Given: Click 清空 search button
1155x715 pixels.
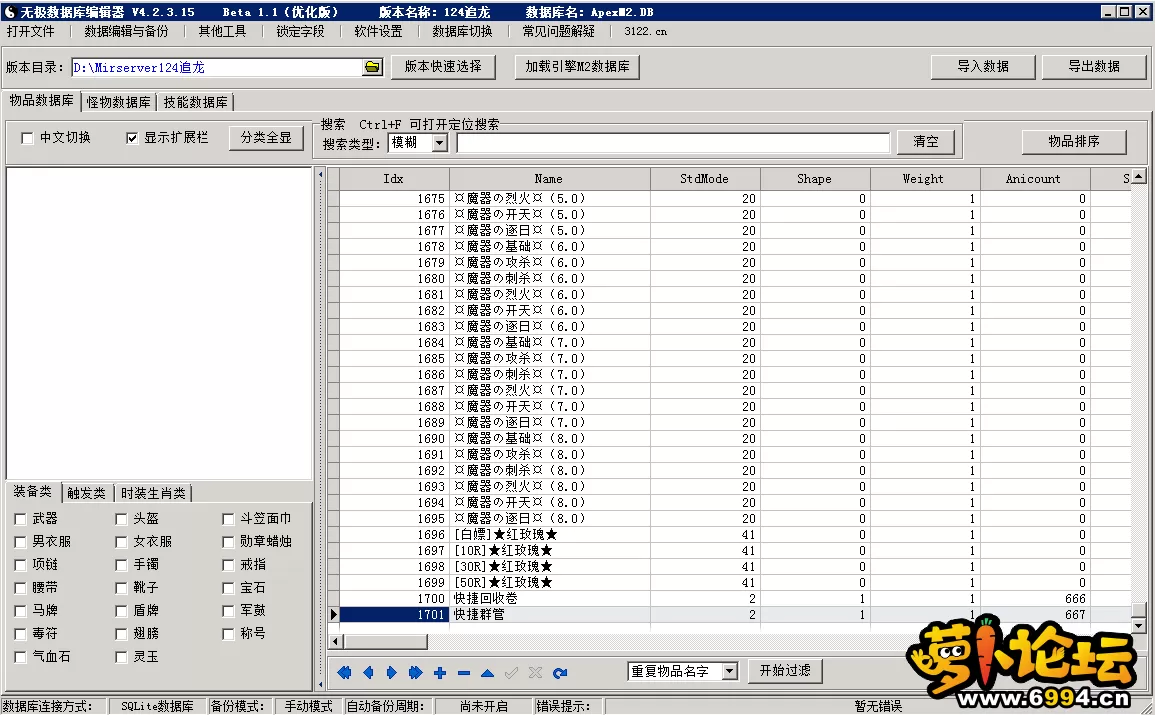Looking at the screenshot, I should tap(926, 141).
